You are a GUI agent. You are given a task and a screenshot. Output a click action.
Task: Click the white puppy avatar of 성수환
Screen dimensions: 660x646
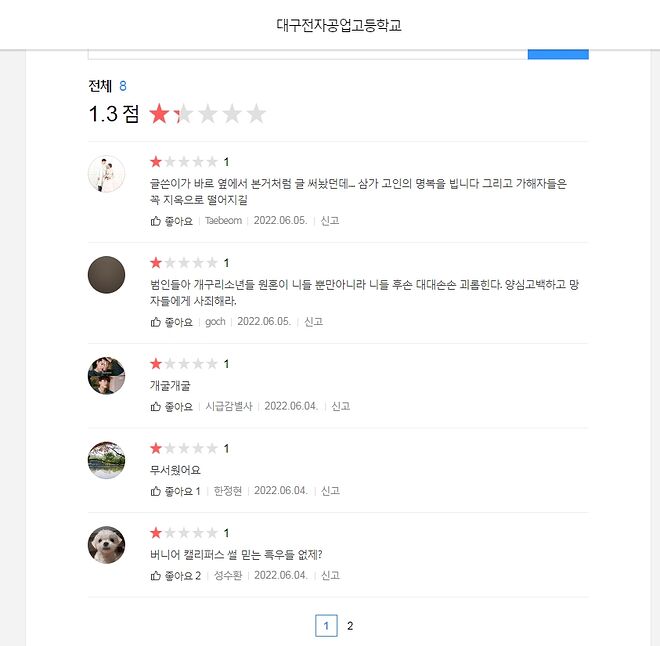click(106, 545)
